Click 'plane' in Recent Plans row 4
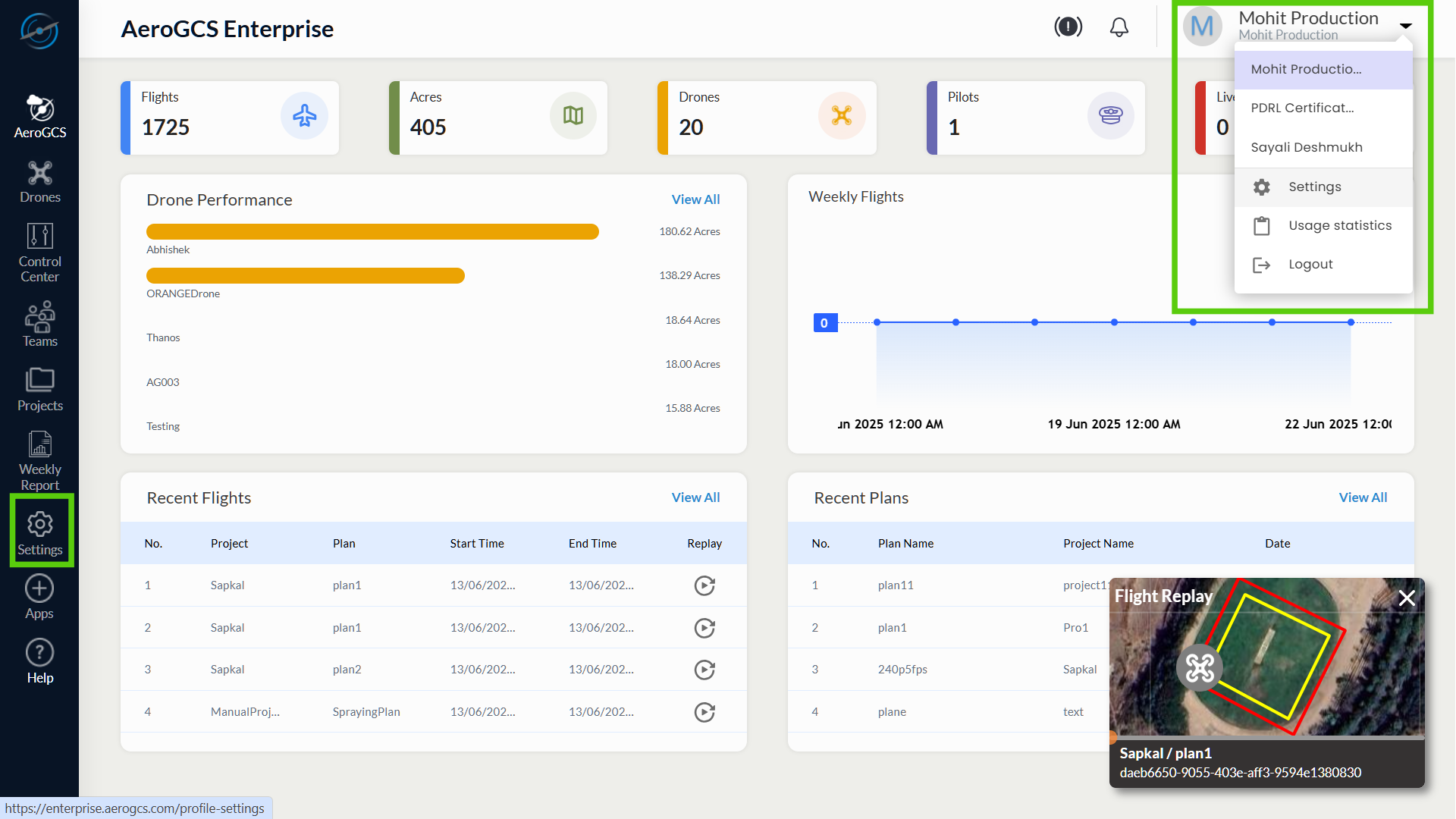The image size is (1456, 819). pyautogui.click(x=892, y=712)
